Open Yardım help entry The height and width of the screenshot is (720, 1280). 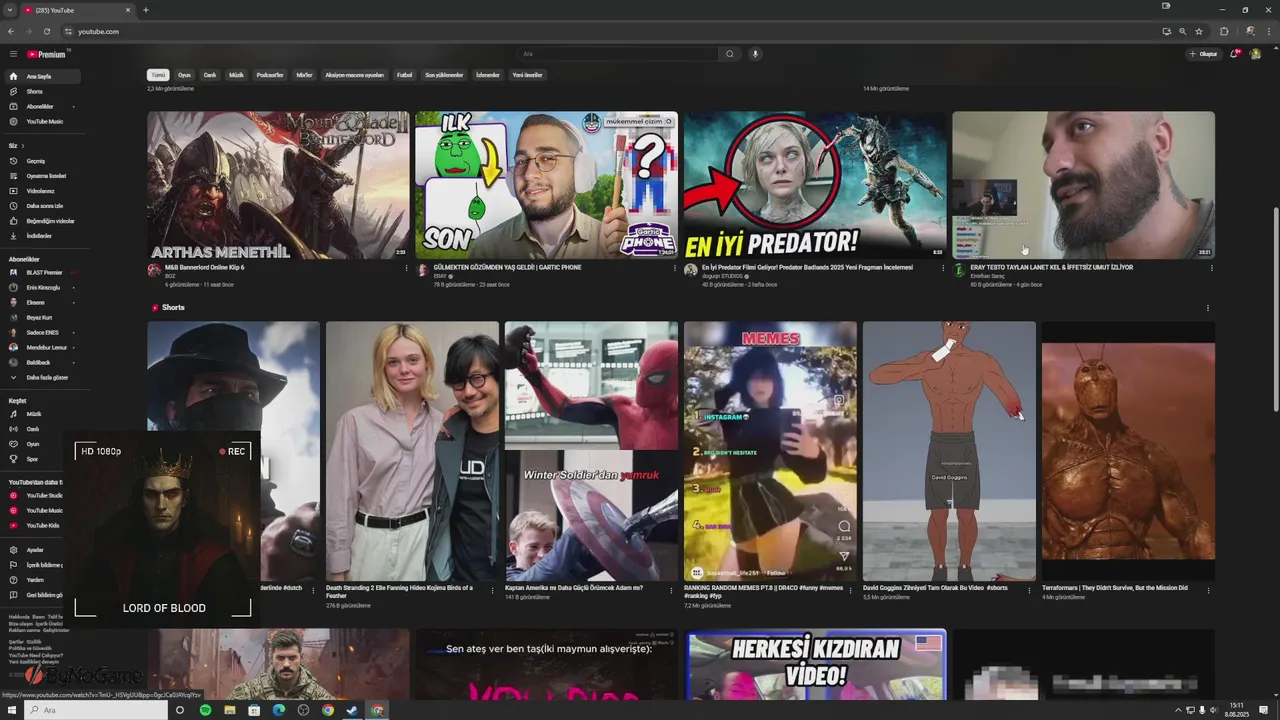[35, 580]
